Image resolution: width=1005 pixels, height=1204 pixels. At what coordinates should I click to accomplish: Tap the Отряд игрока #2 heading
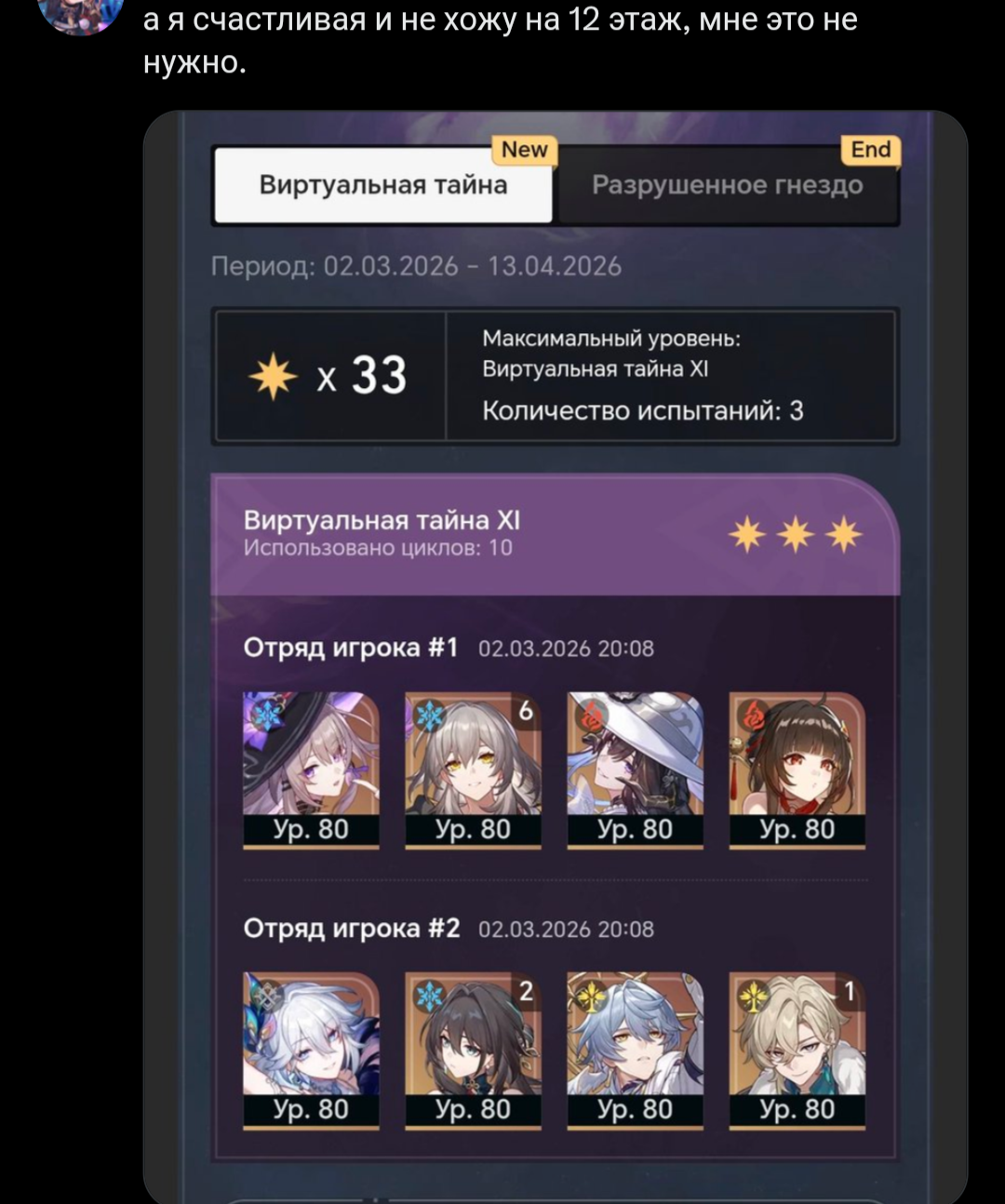tap(352, 929)
